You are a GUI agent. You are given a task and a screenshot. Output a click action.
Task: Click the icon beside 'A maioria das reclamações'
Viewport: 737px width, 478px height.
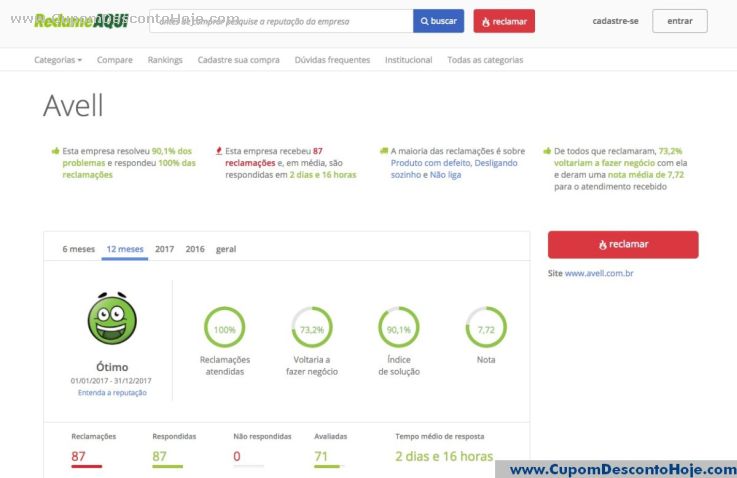pyautogui.click(x=384, y=151)
